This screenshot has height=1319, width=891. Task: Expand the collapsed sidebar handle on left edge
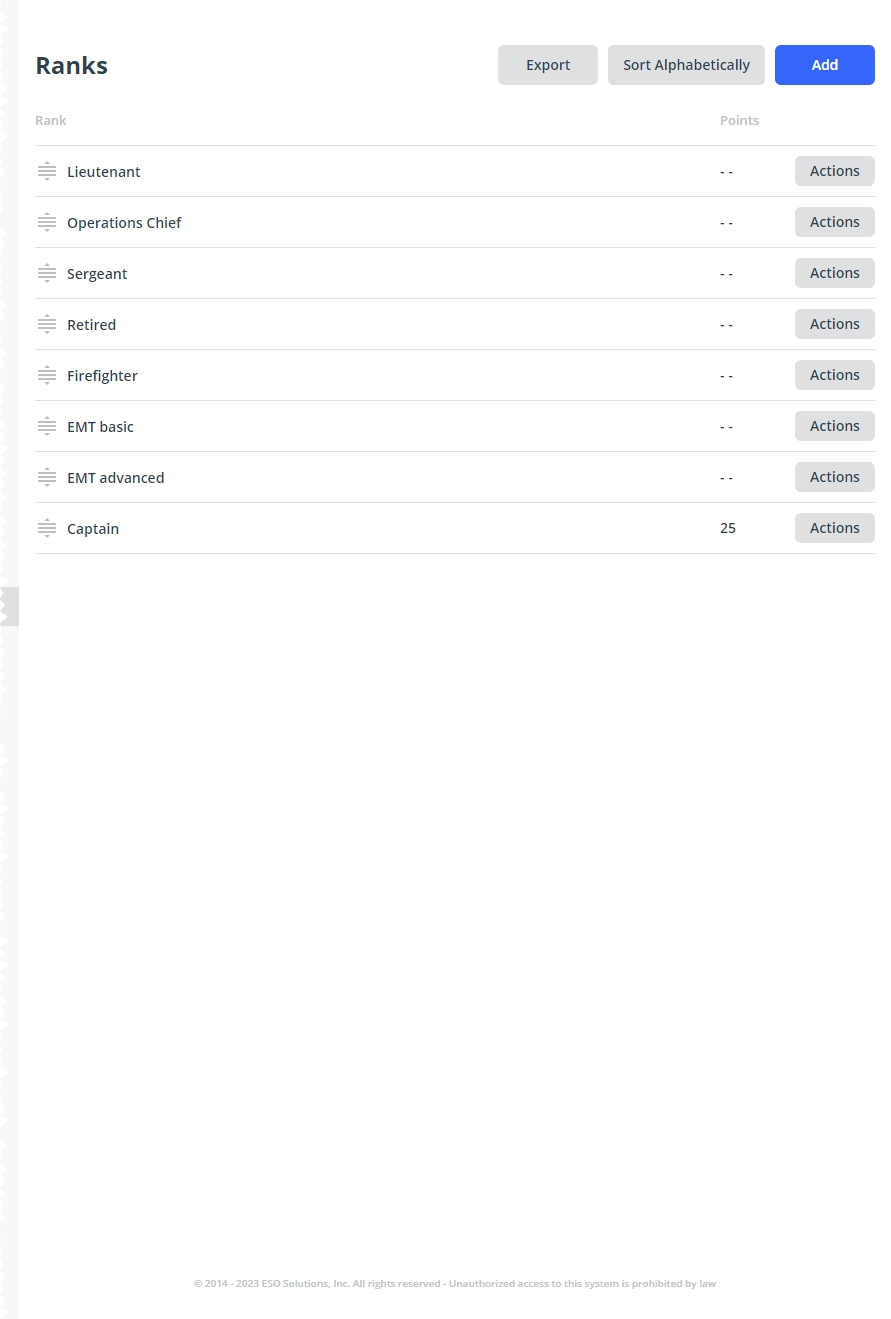pos(9,606)
